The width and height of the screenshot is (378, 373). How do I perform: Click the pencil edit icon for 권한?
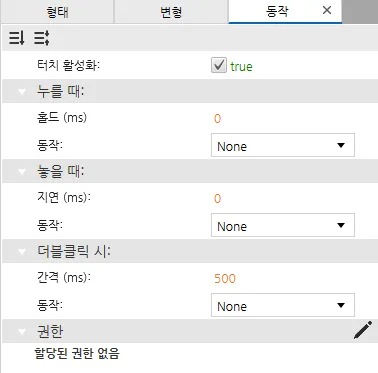(363, 330)
